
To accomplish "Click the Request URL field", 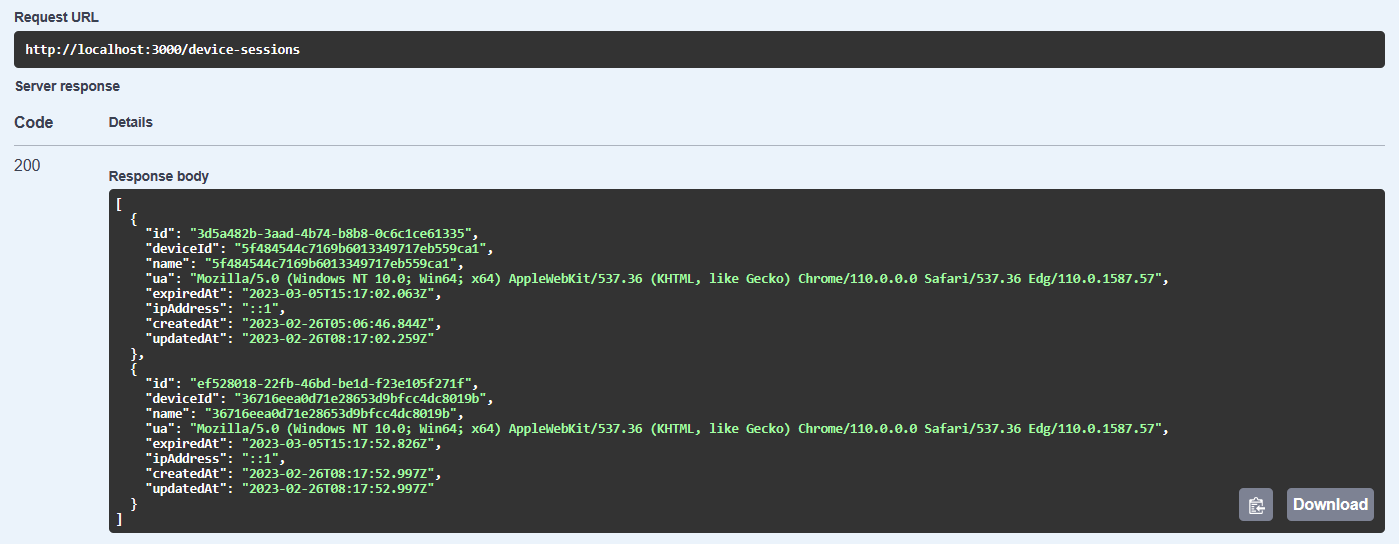I will click(x=699, y=49).
